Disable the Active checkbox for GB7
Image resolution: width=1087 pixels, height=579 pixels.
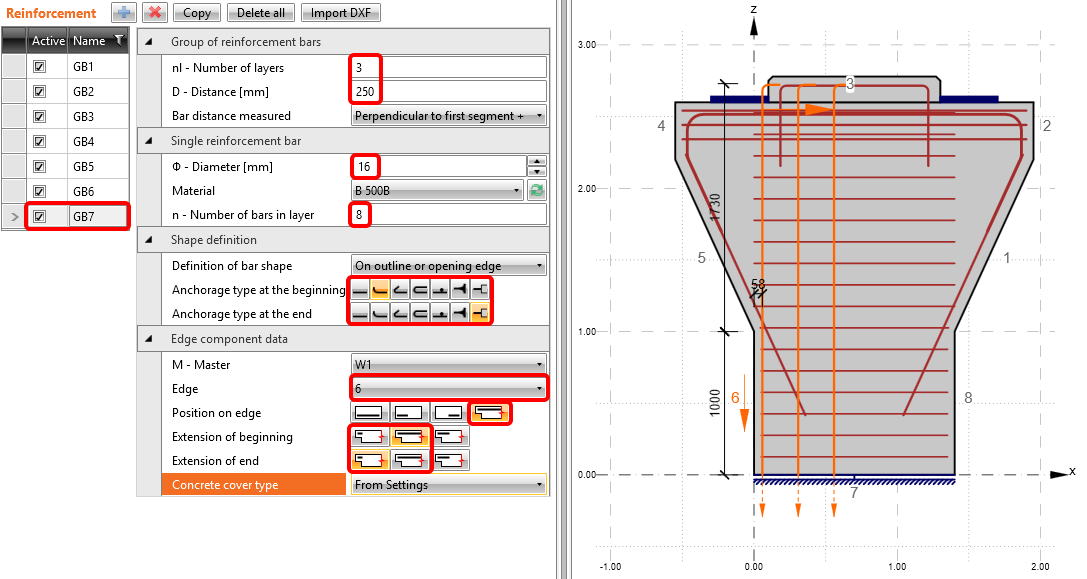[x=40, y=216]
